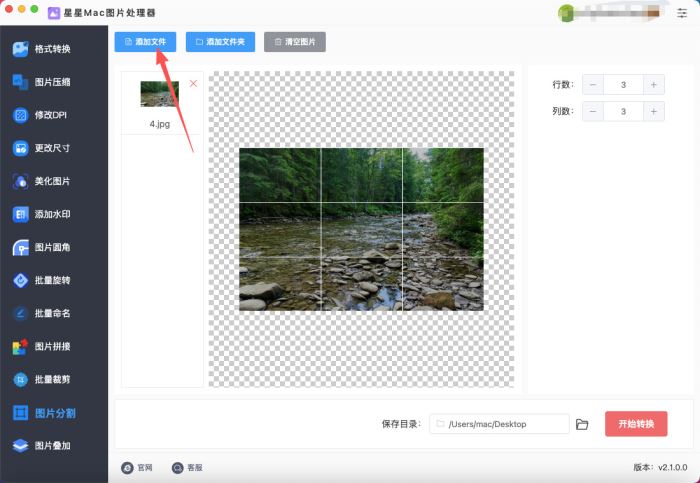
Task: Decrease the 列数 column count
Action: [x=593, y=111]
